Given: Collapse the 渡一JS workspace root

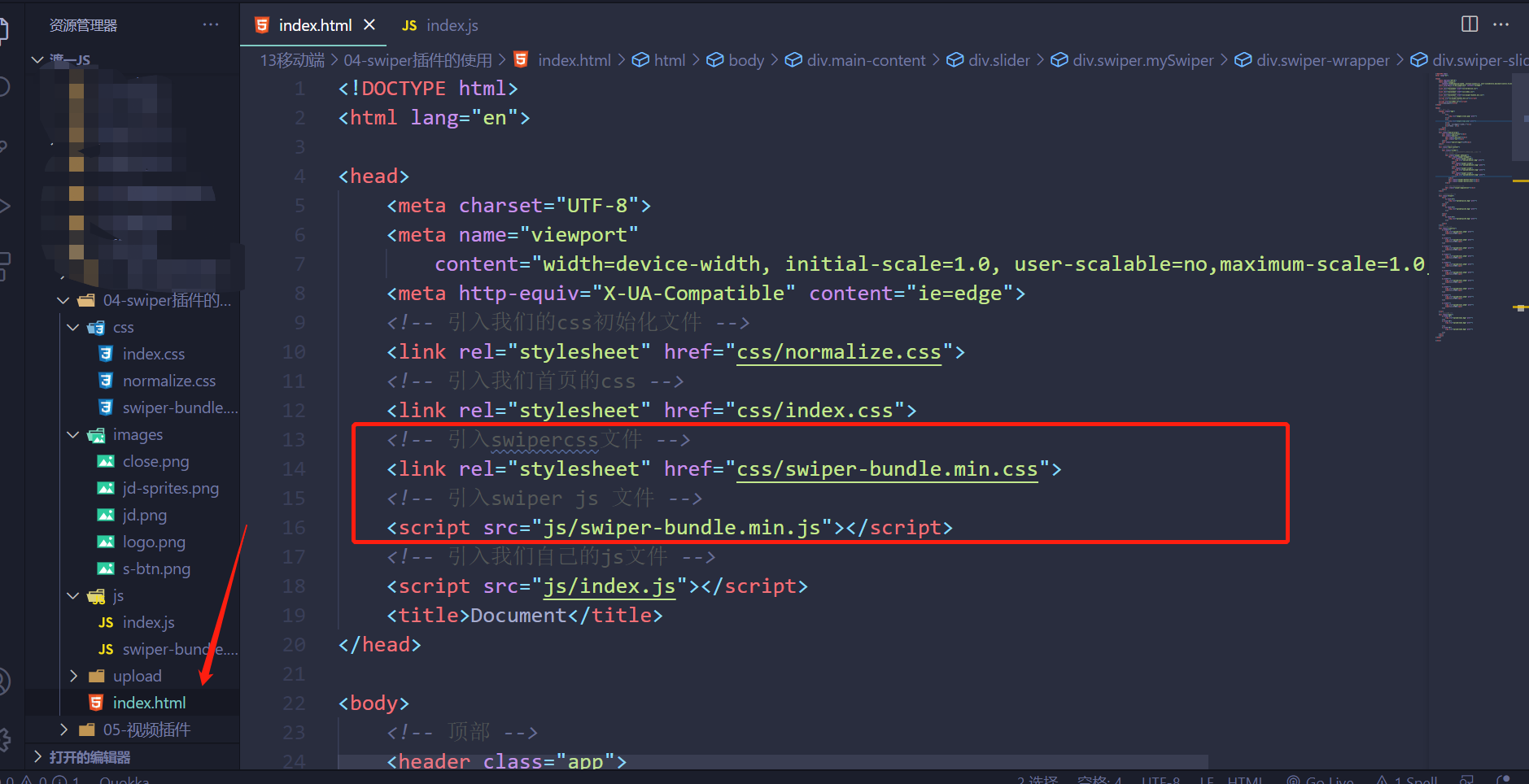Looking at the screenshot, I should click(x=37, y=59).
